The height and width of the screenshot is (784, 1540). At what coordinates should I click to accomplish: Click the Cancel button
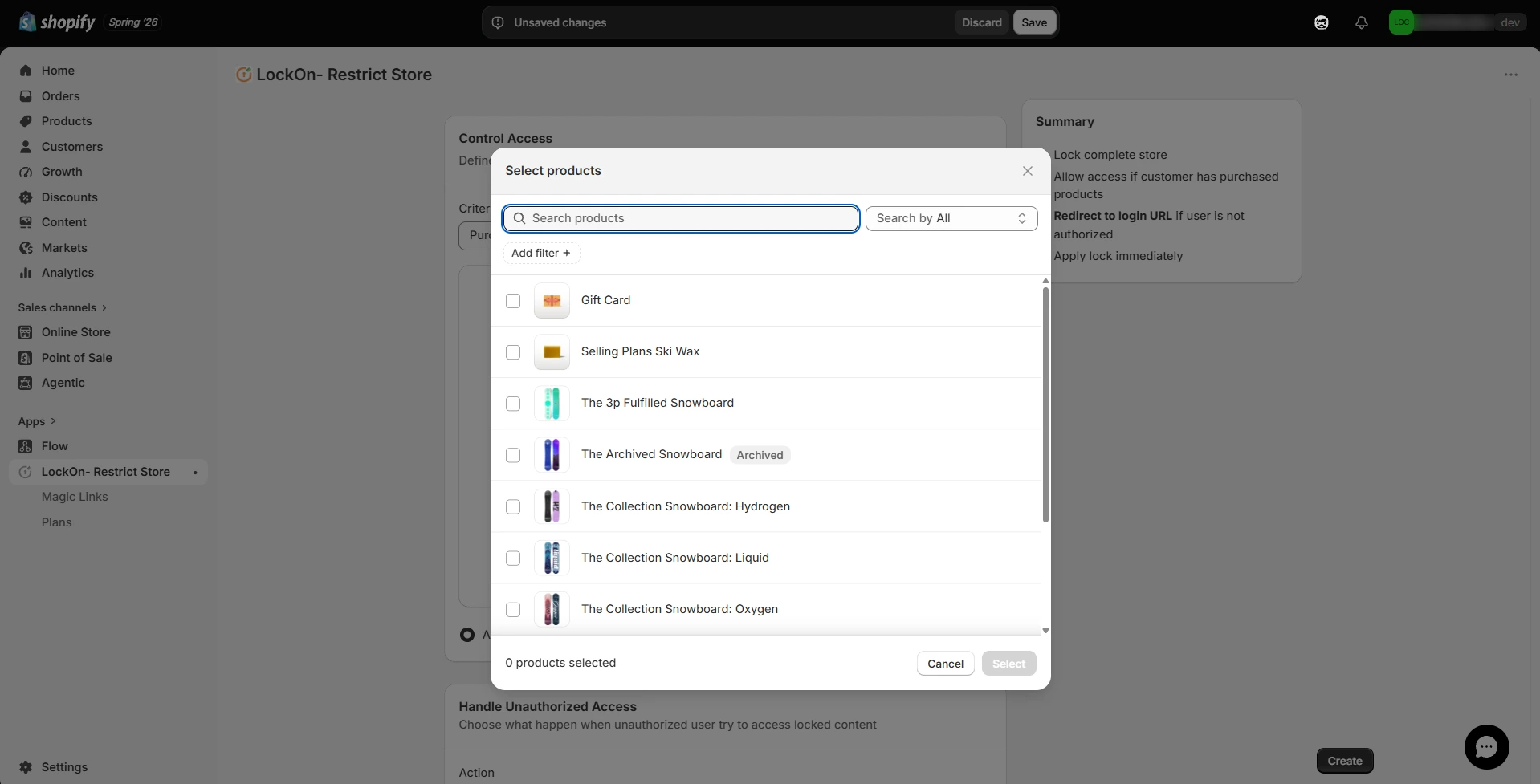(x=945, y=664)
